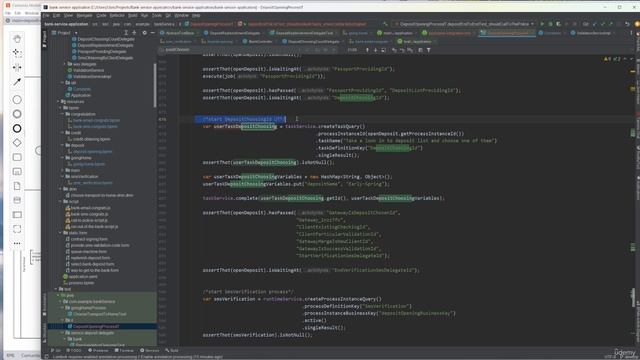Run with coverage icon in toolbar

pos(558,24)
